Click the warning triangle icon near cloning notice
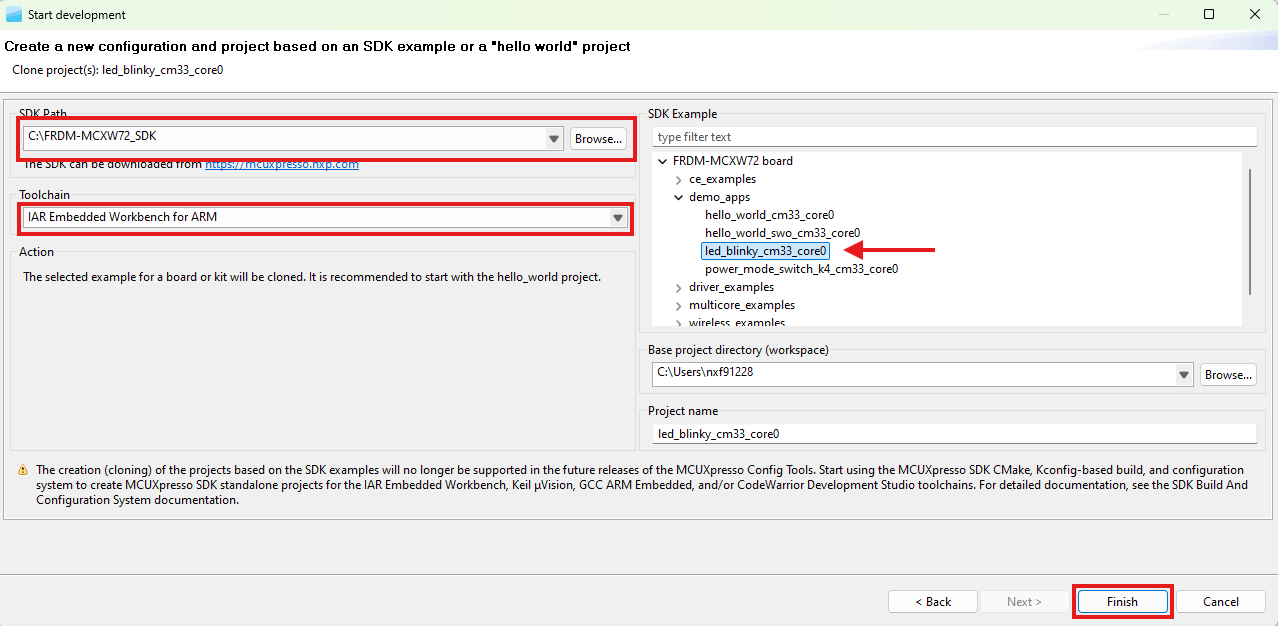 pos(21,469)
